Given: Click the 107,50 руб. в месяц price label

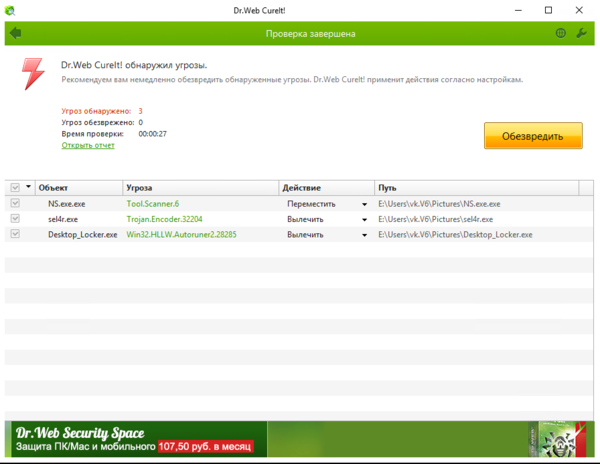Looking at the screenshot, I should click(x=205, y=446).
